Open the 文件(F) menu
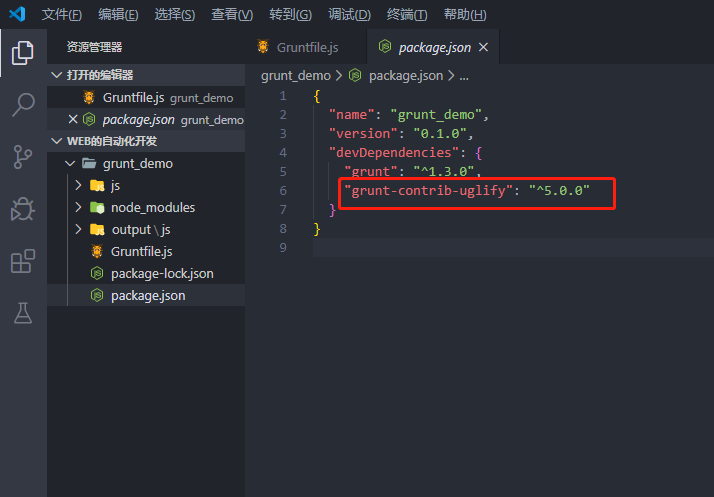 point(61,15)
